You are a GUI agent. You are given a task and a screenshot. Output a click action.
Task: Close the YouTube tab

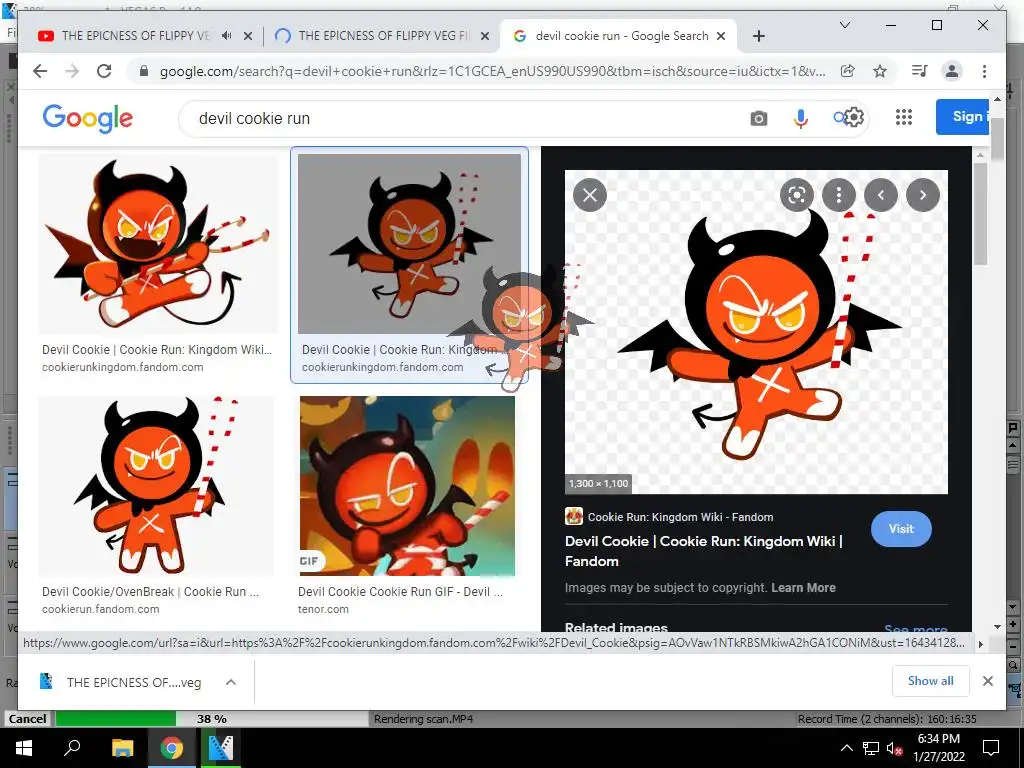(x=248, y=36)
